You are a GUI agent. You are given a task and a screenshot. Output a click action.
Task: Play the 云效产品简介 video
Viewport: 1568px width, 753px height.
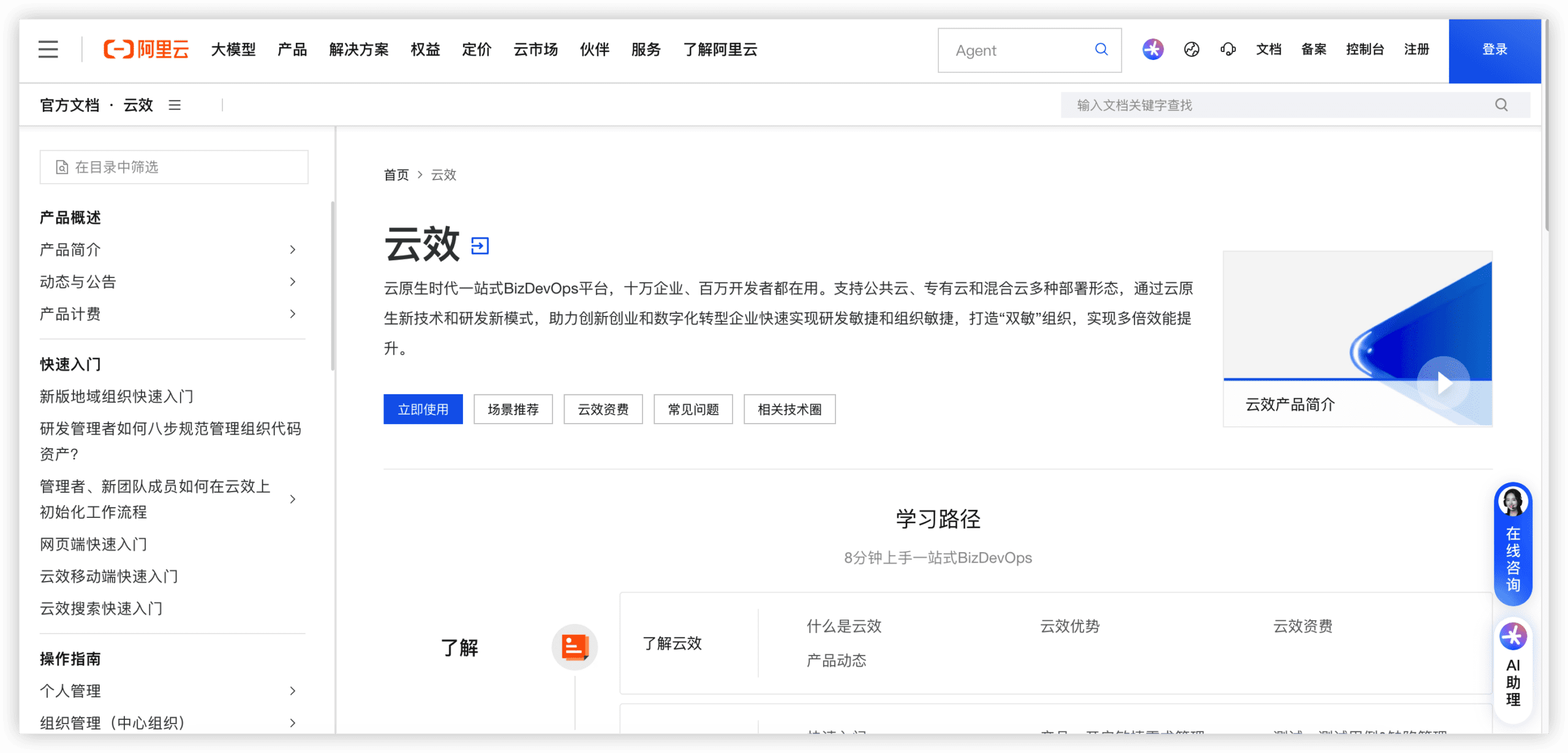point(1443,383)
